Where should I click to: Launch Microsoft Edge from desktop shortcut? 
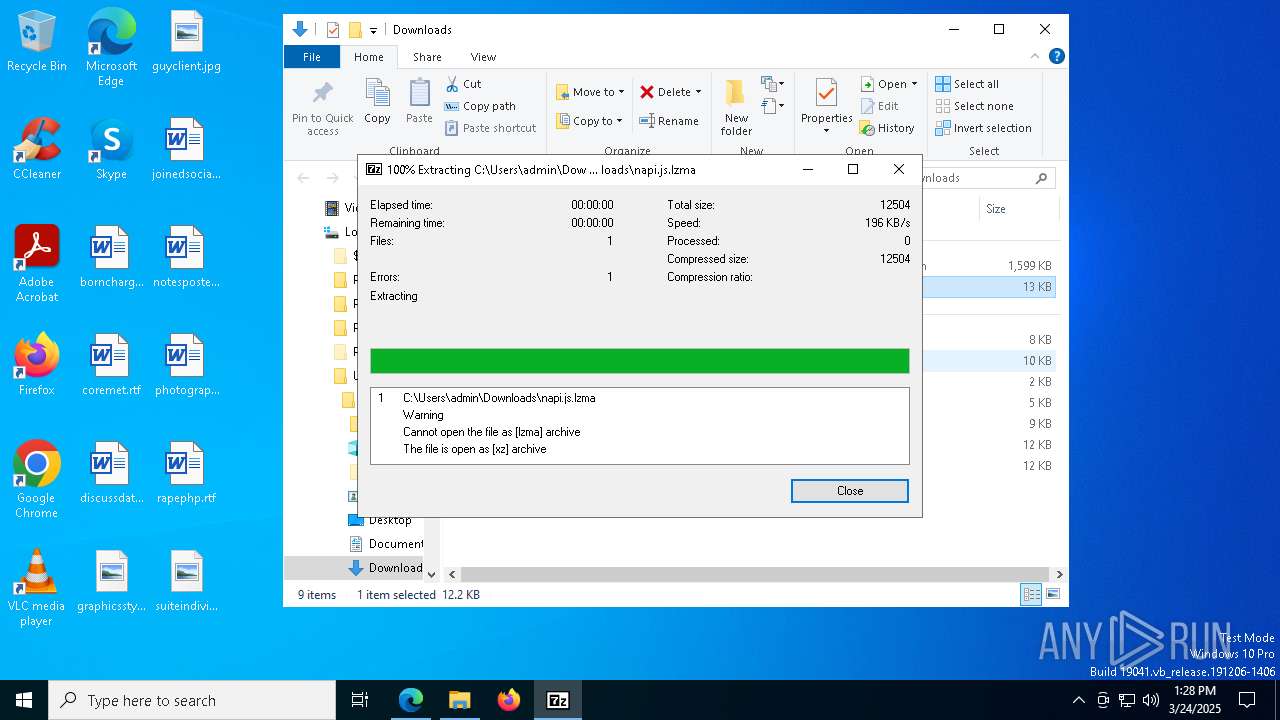tap(111, 48)
